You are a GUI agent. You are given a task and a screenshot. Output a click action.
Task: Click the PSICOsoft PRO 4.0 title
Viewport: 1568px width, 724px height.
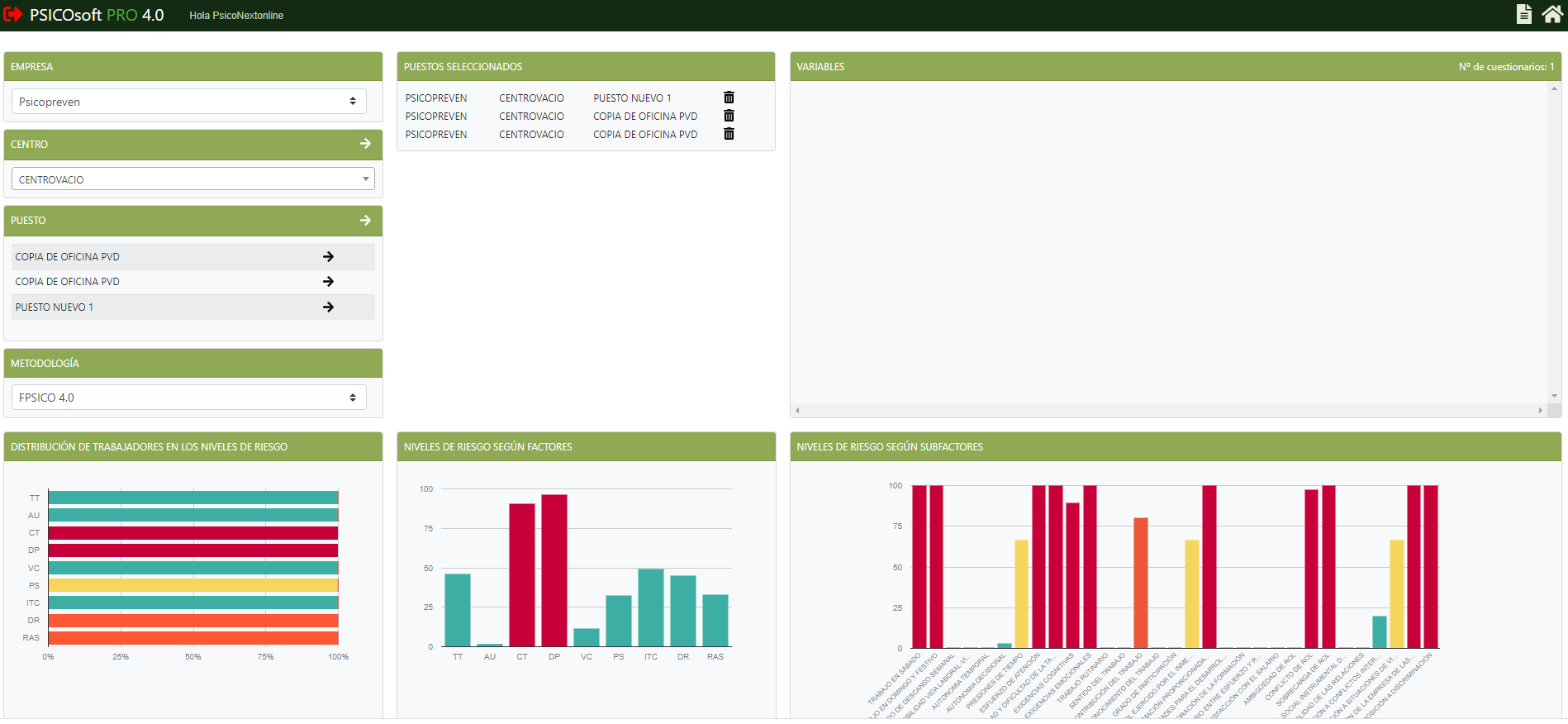click(x=97, y=15)
